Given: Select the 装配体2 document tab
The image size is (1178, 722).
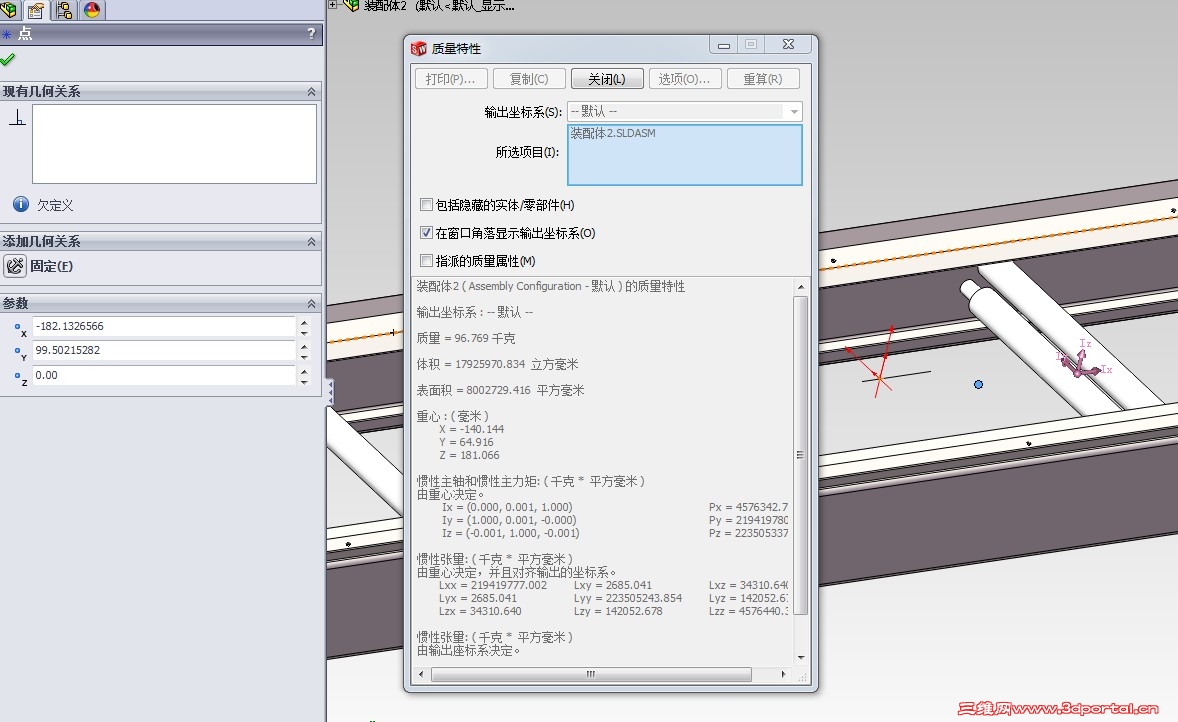Looking at the screenshot, I should (x=400, y=6).
